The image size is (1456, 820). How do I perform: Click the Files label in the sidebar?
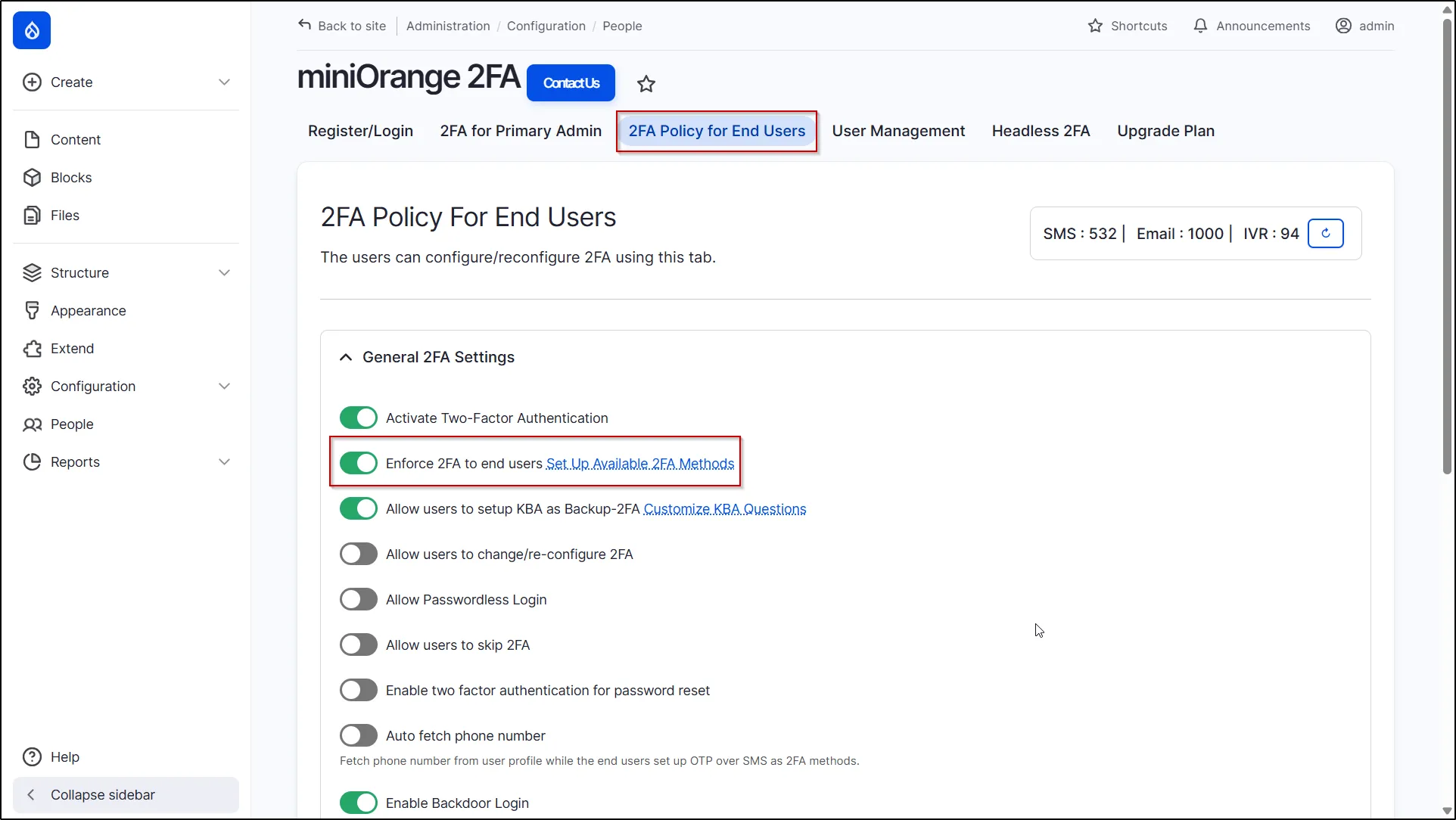(x=65, y=216)
